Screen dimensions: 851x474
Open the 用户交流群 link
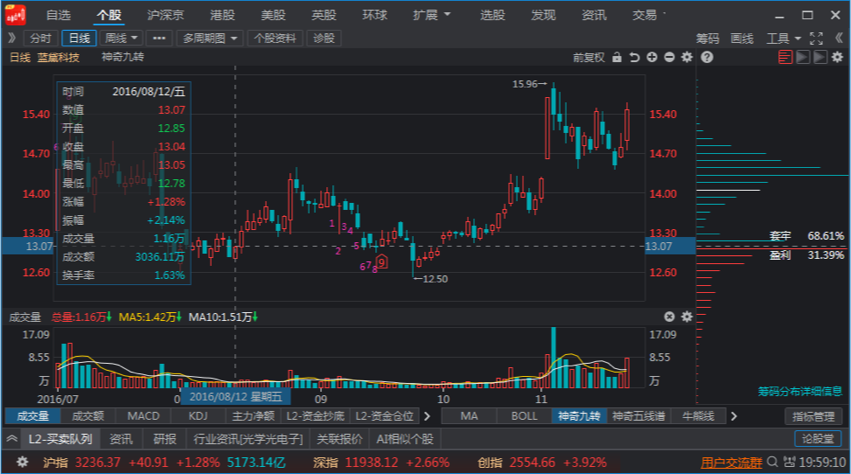pyautogui.click(x=731, y=463)
